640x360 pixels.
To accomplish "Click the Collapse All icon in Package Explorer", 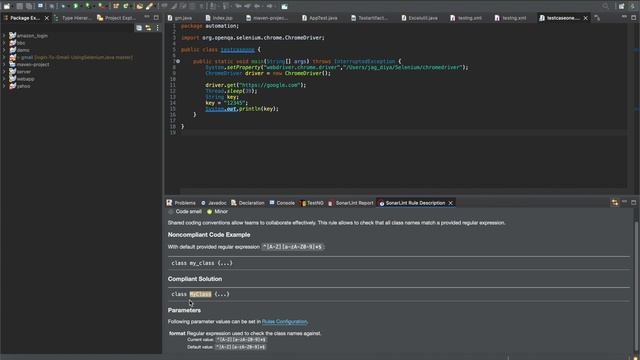I will pyautogui.click(x=139, y=28).
